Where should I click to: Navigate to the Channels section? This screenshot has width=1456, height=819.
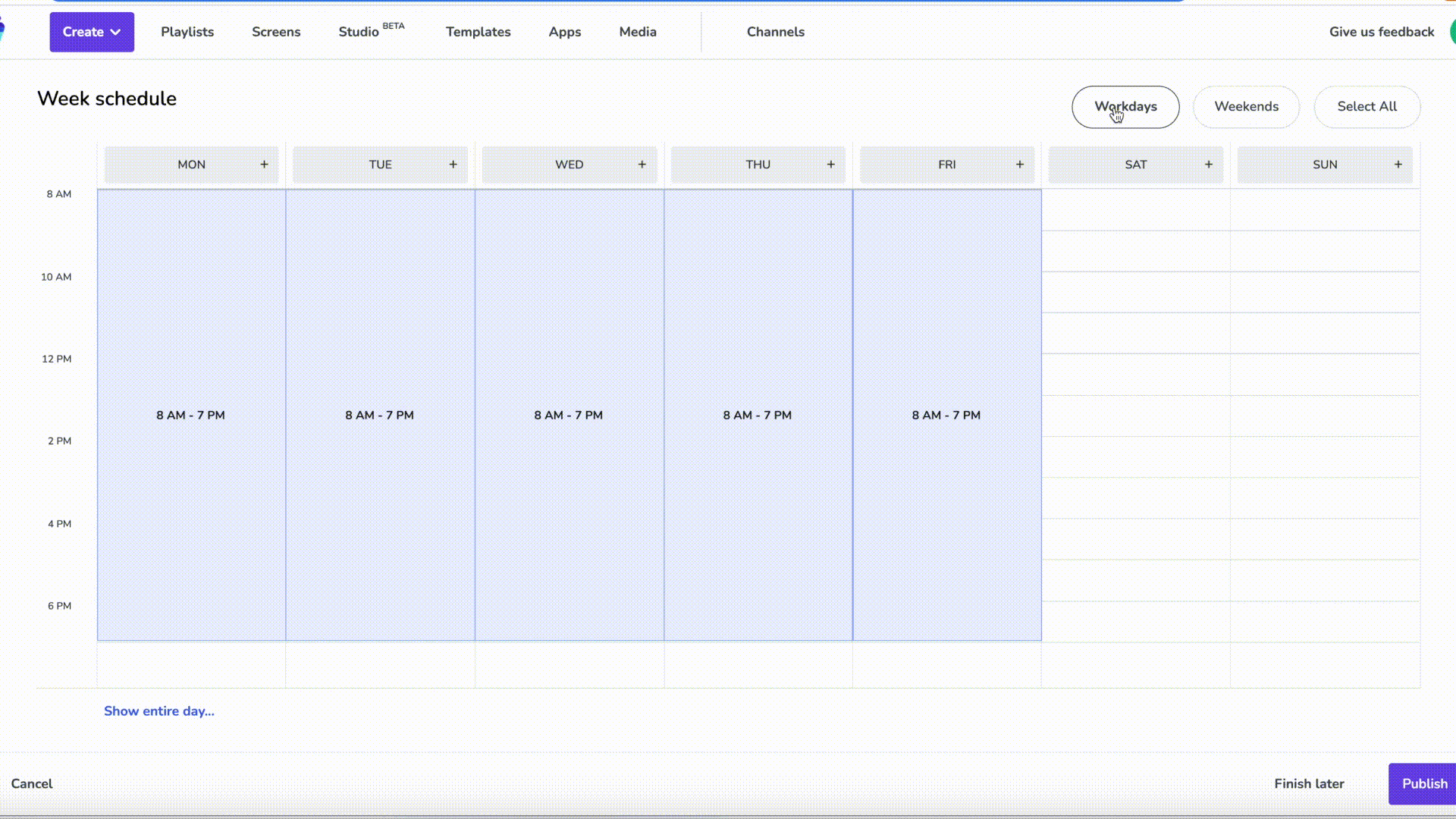776,32
